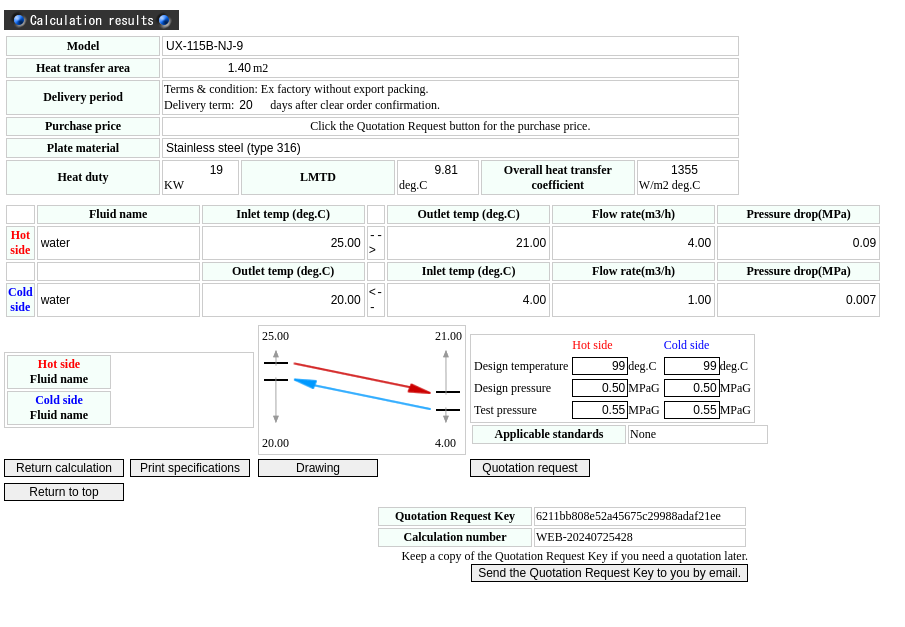Click the left blue globe icon in header
The image size is (905, 627).
click(19, 20)
